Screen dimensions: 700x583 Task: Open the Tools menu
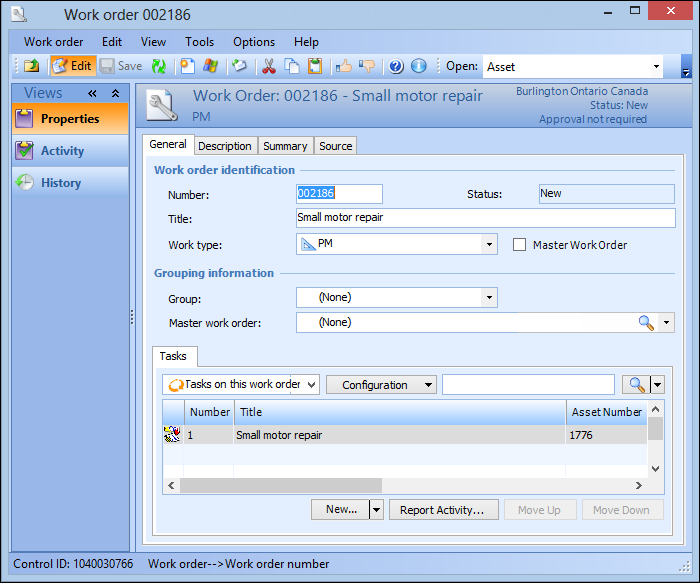[x=199, y=42]
